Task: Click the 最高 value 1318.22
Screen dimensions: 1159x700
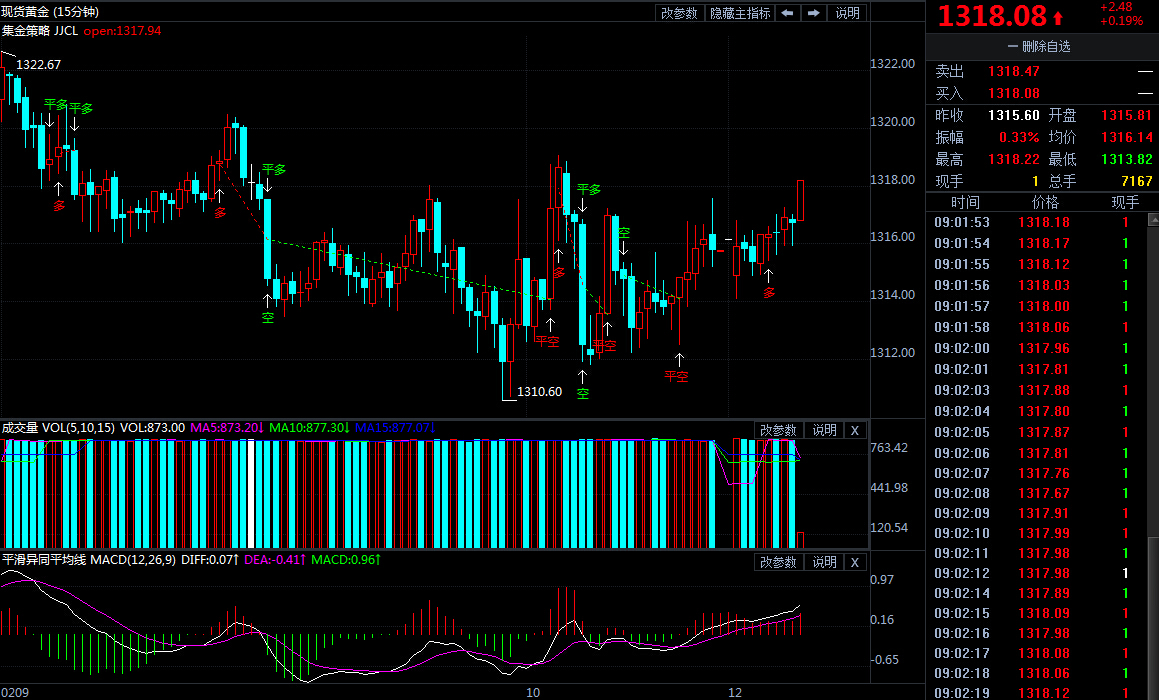Action: pos(1013,160)
